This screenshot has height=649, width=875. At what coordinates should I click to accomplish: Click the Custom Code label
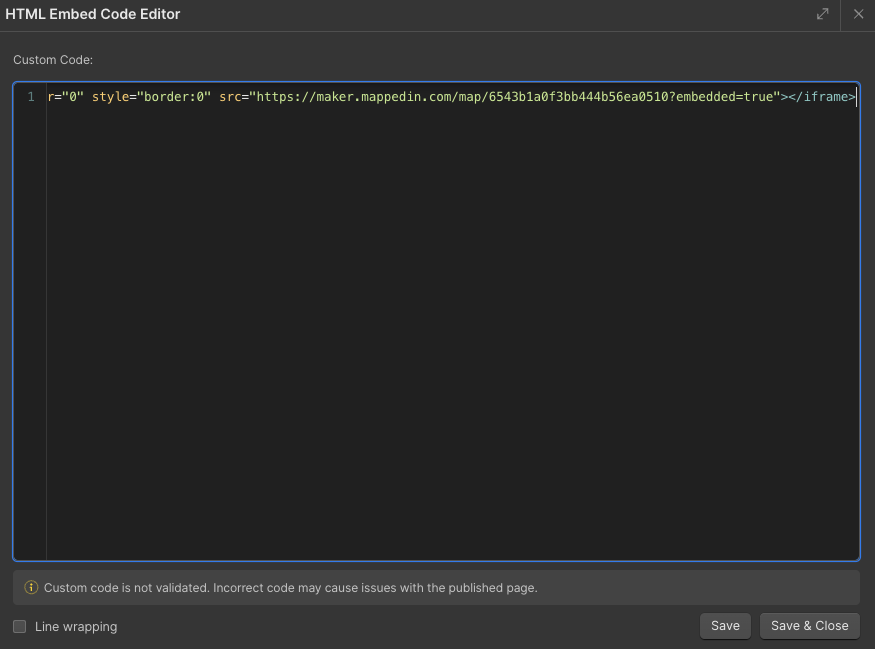pyautogui.click(x=53, y=60)
